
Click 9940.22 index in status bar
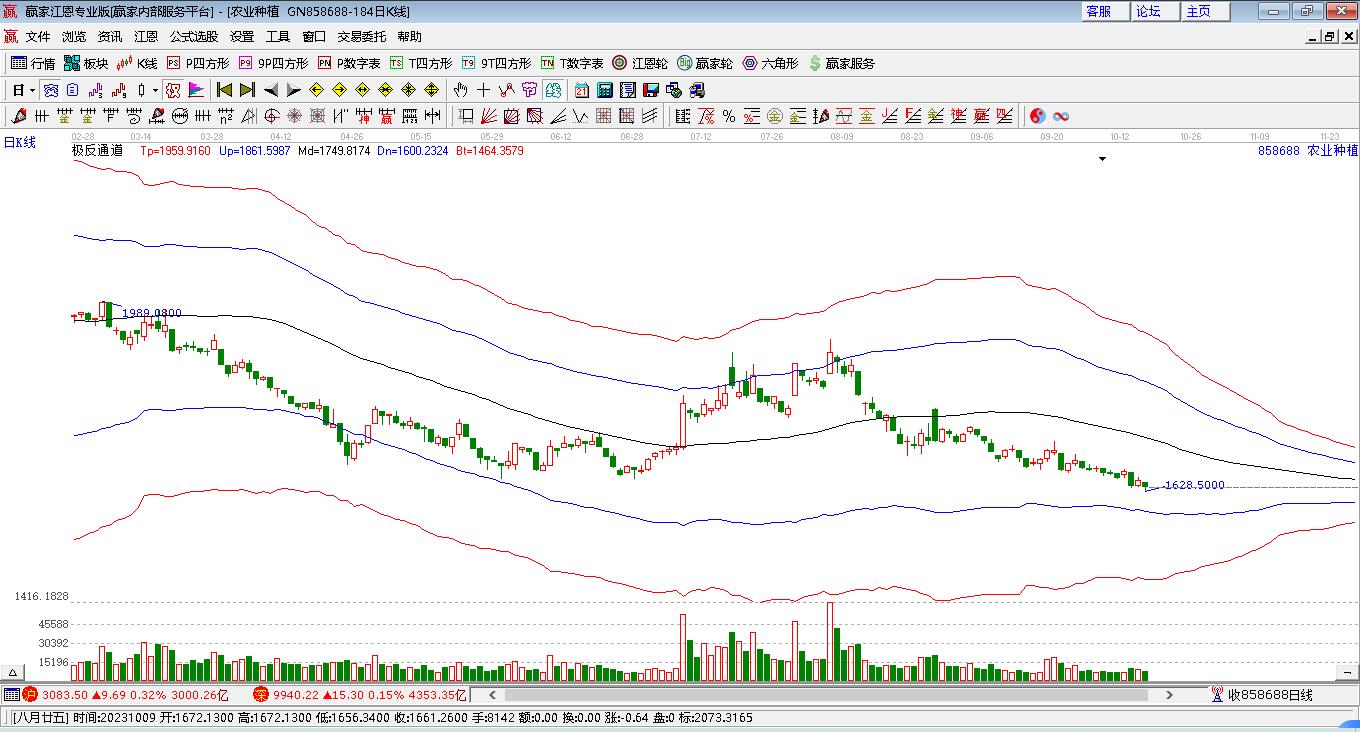(295, 694)
